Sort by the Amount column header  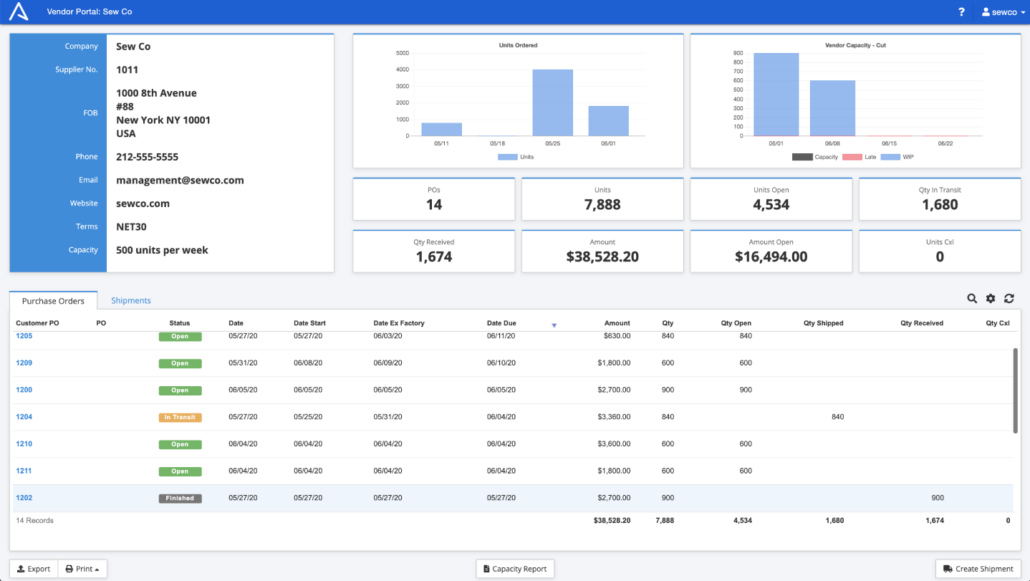[x=617, y=323]
